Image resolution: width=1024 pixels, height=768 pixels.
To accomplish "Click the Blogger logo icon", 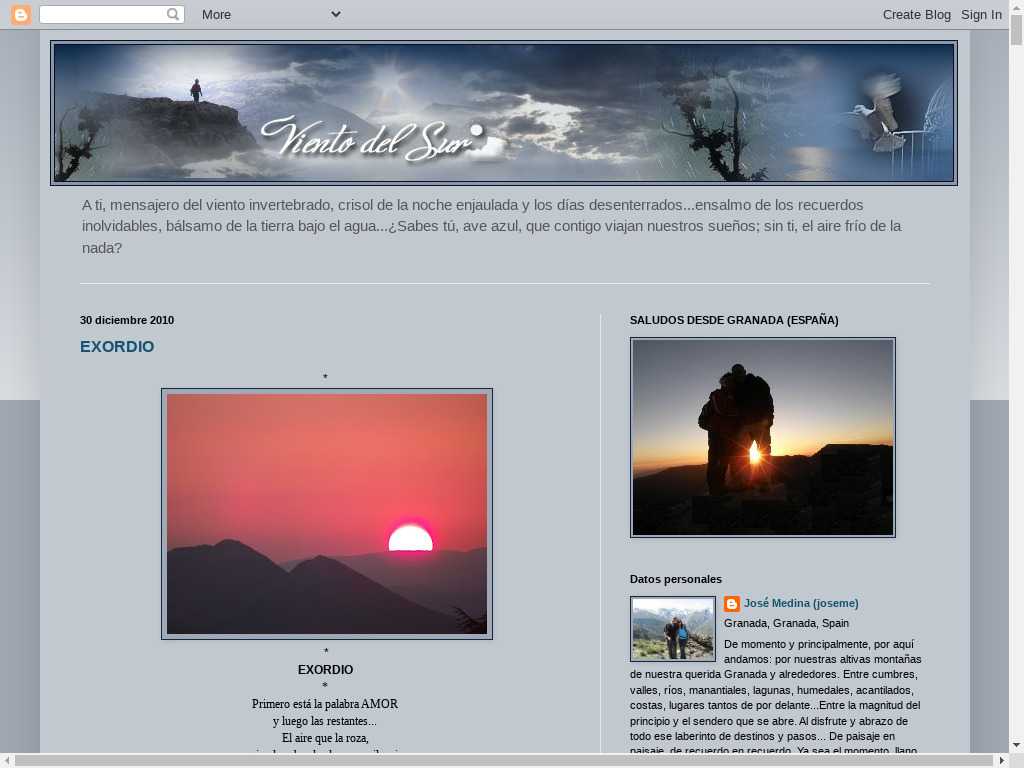I will pyautogui.click(x=20, y=14).
